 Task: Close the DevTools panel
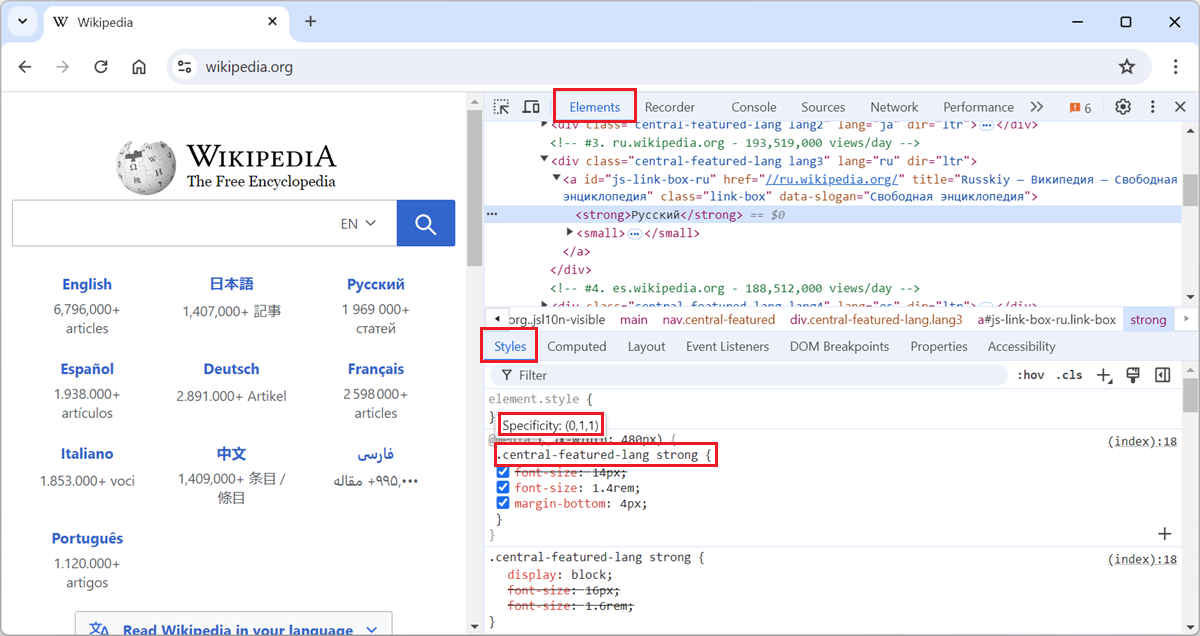pyautogui.click(x=1180, y=107)
